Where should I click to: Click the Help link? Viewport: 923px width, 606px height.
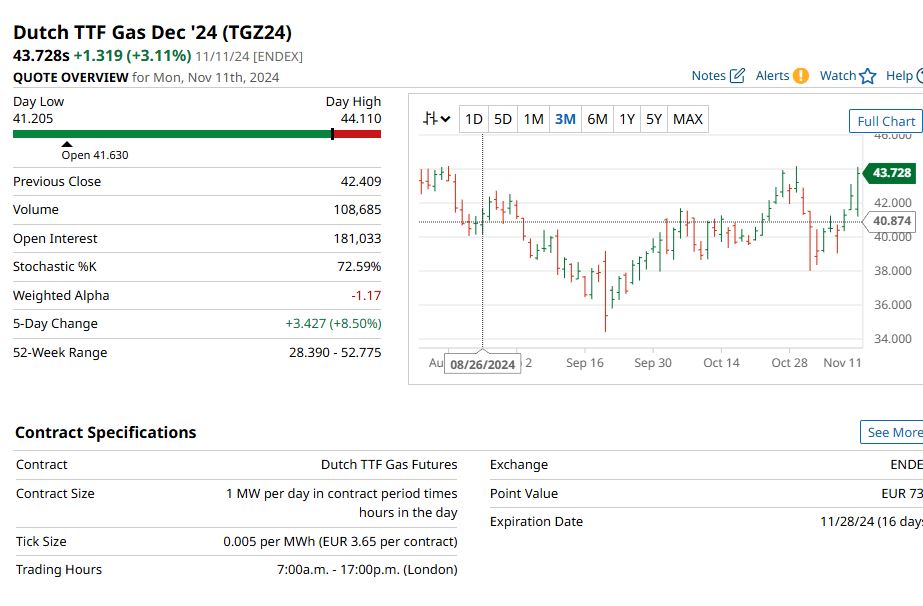pyautogui.click(x=899, y=75)
